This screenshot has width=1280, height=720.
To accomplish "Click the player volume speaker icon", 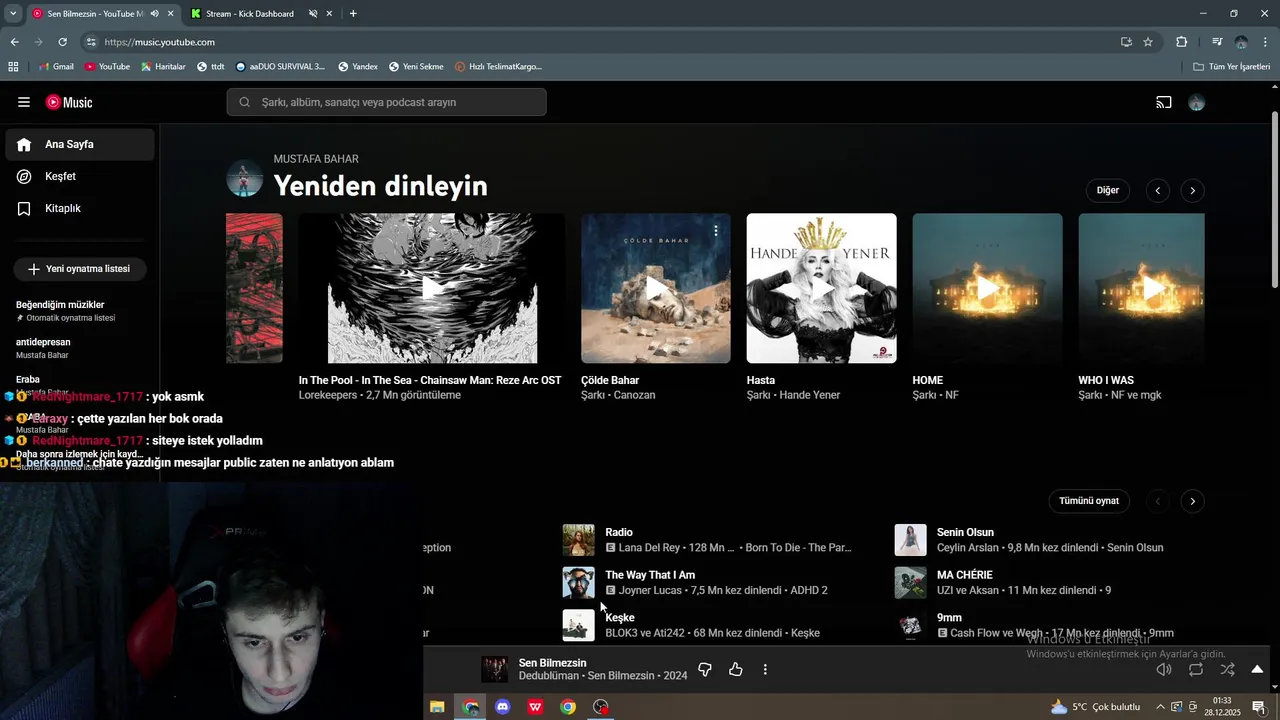I will pos(1164,670).
